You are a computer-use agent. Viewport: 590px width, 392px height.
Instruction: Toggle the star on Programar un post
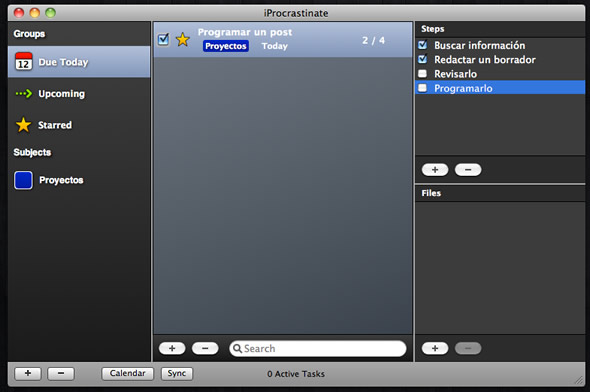pos(183,40)
